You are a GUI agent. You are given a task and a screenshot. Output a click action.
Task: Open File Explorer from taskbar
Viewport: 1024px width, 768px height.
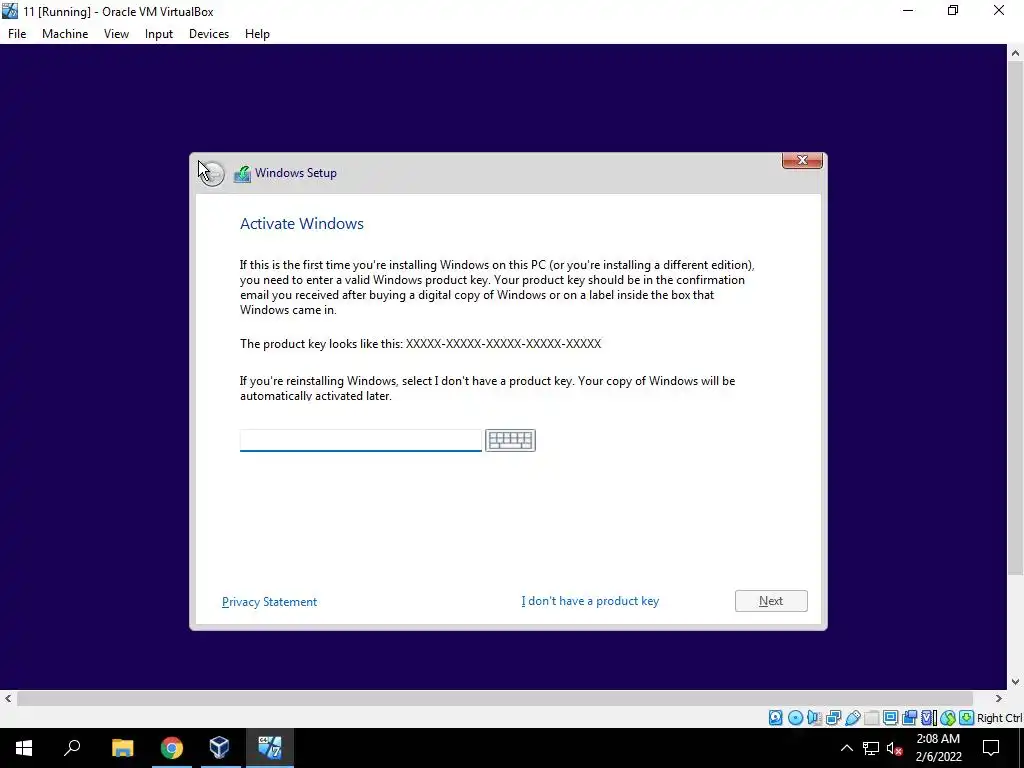pyautogui.click(x=122, y=748)
